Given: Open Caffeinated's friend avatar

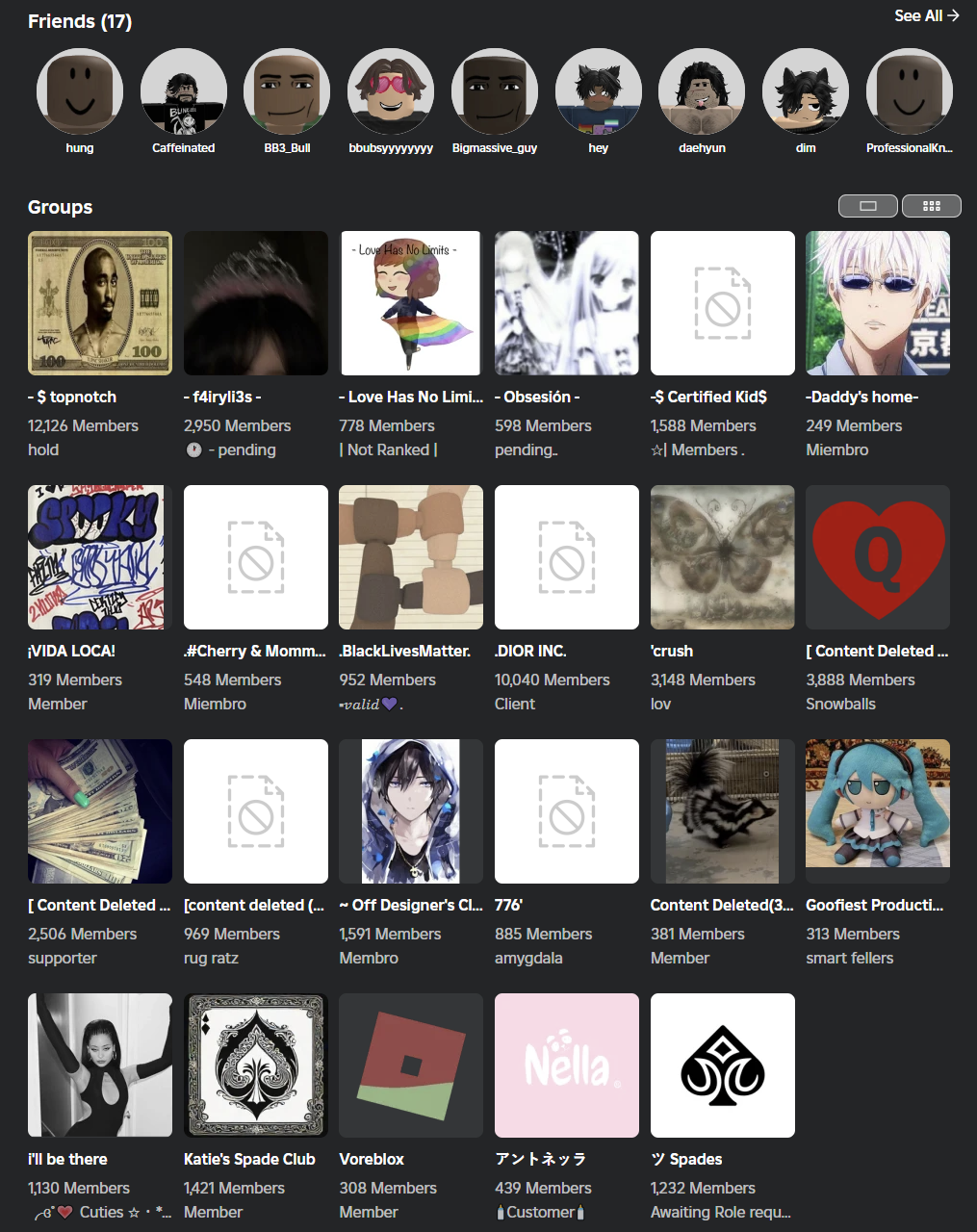Looking at the screenshot, I should [x=184, y=92].
